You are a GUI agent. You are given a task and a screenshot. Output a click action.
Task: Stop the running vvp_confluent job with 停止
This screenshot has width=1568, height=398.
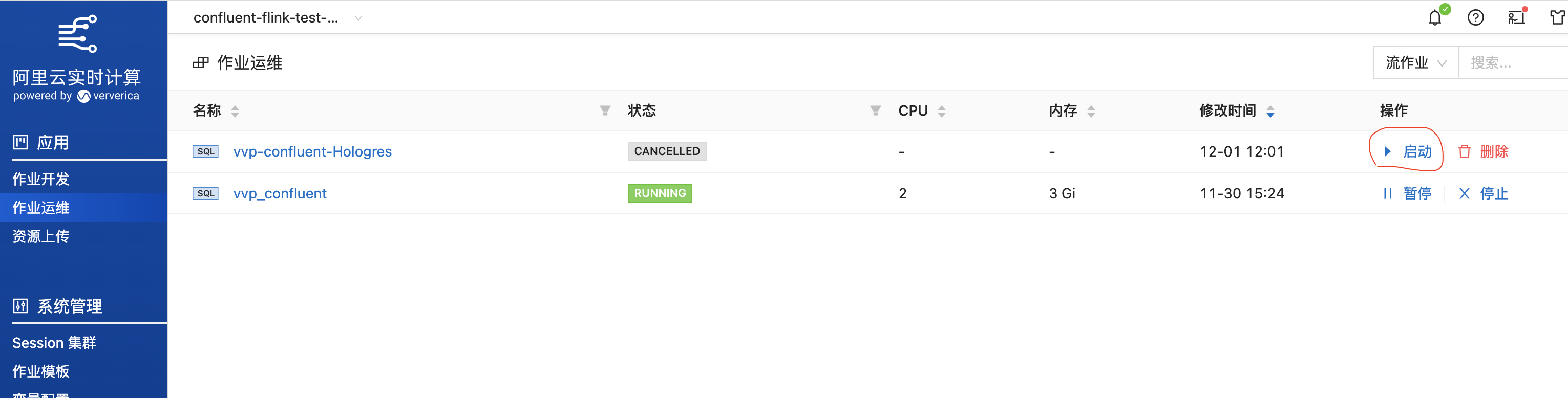(x=1484, y=193)
